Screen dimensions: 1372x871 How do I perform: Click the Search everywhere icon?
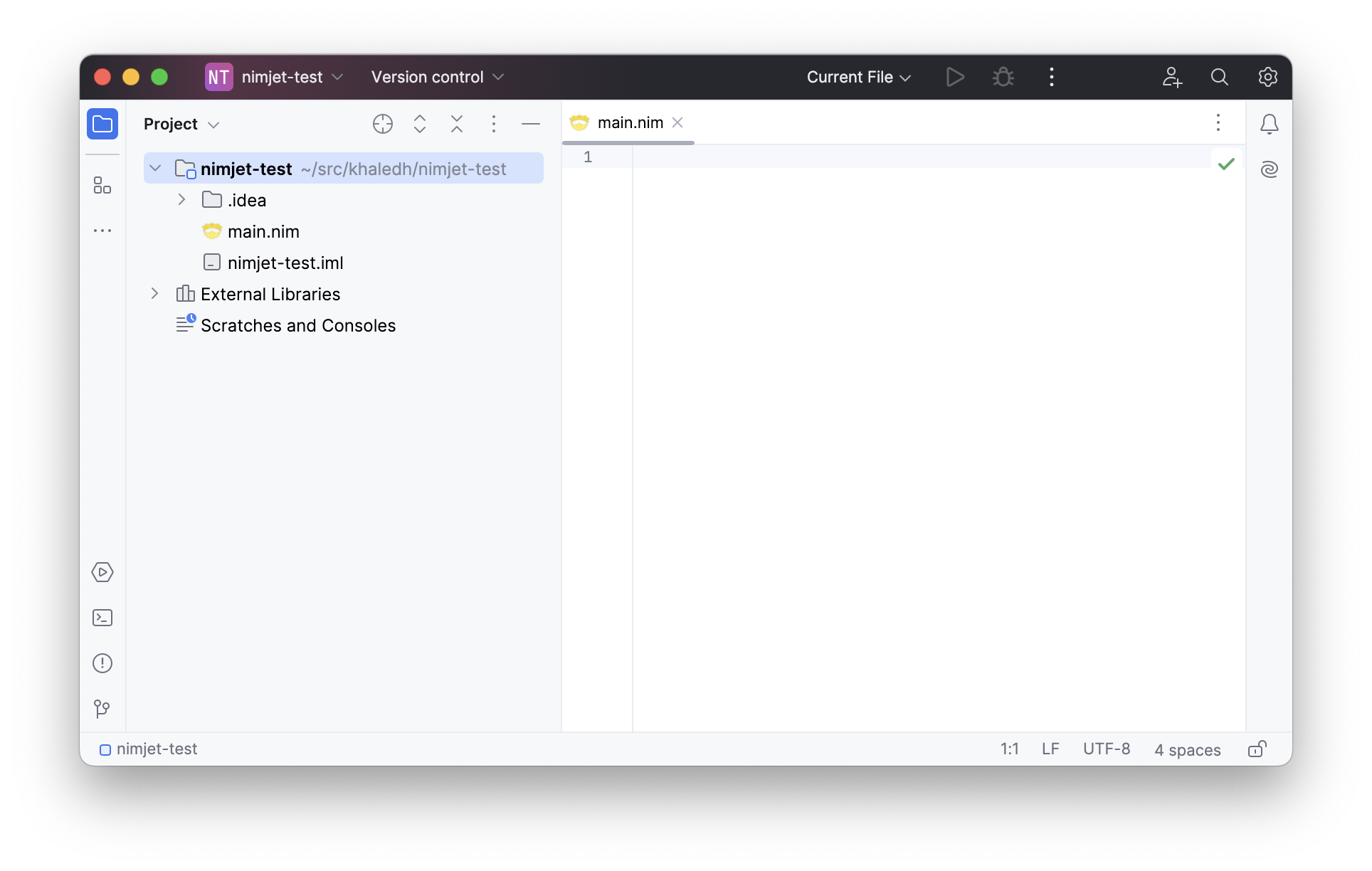click(1219, 77)
